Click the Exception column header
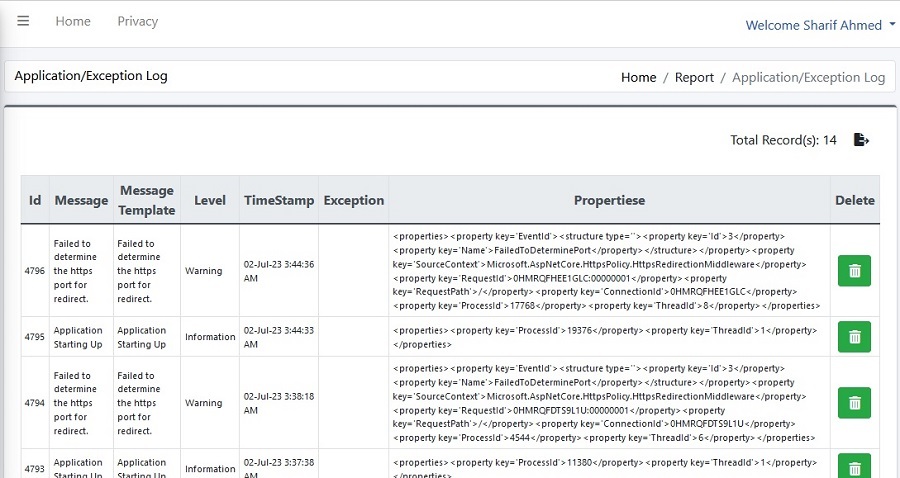This screenshot has width=900, height=478. [354, 200]
